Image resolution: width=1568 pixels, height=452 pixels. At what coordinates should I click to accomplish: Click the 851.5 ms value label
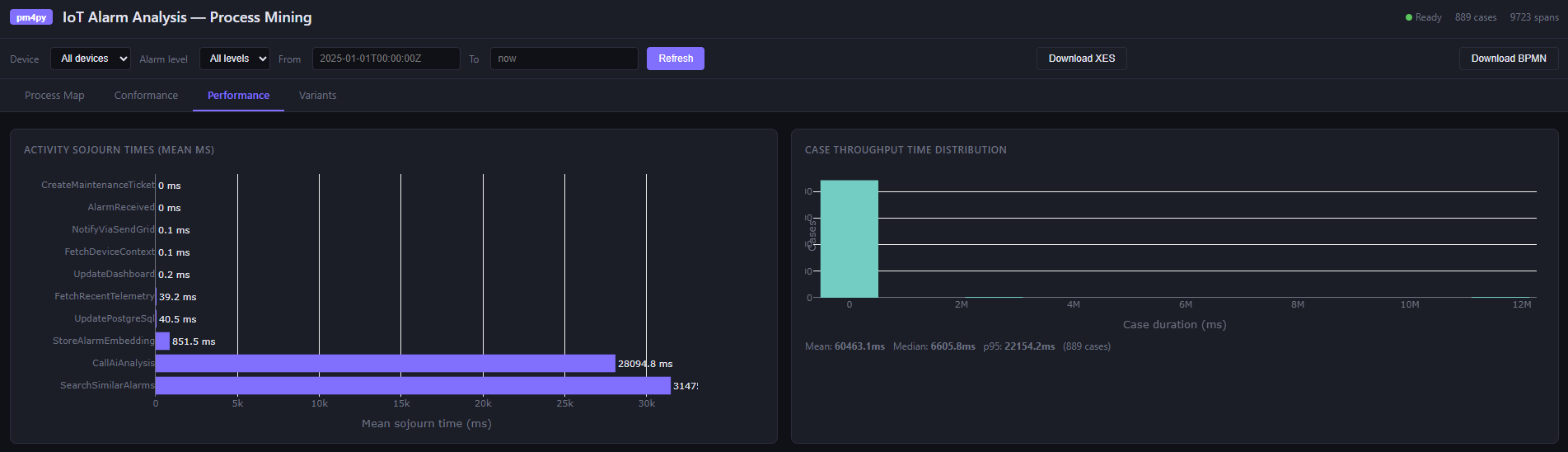click(x=194, y=341)
